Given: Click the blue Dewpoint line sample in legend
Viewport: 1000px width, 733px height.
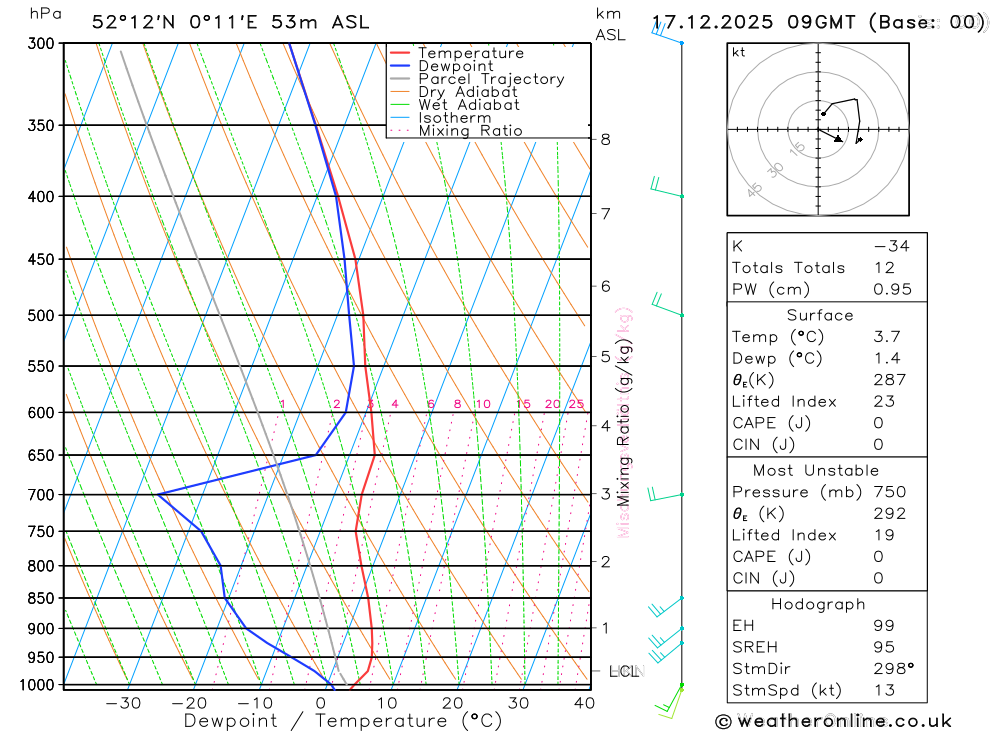Looking at the screenshot, I should click(400, 66).
